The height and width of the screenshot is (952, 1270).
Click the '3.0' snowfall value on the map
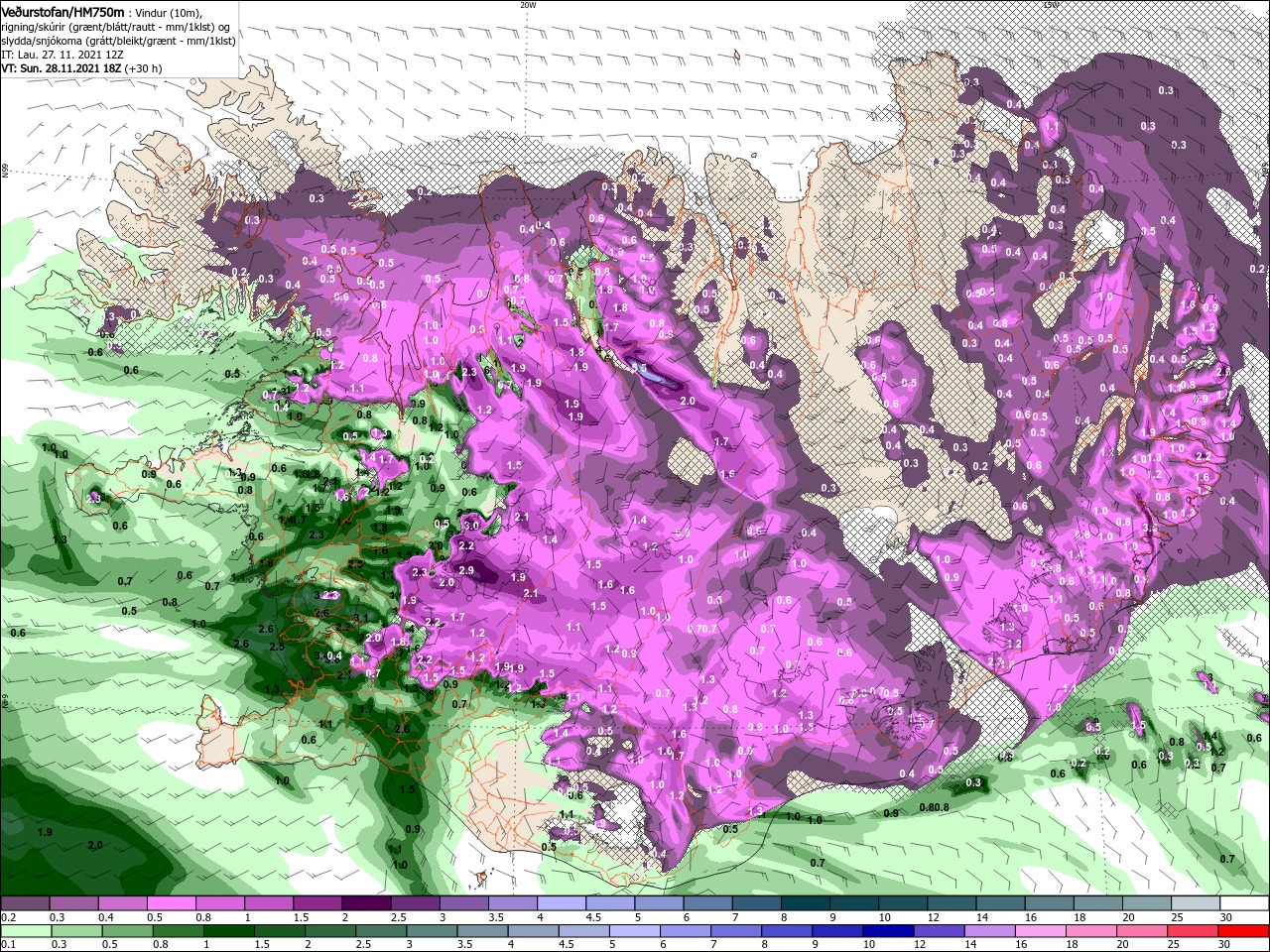click(x=471, y=525)
